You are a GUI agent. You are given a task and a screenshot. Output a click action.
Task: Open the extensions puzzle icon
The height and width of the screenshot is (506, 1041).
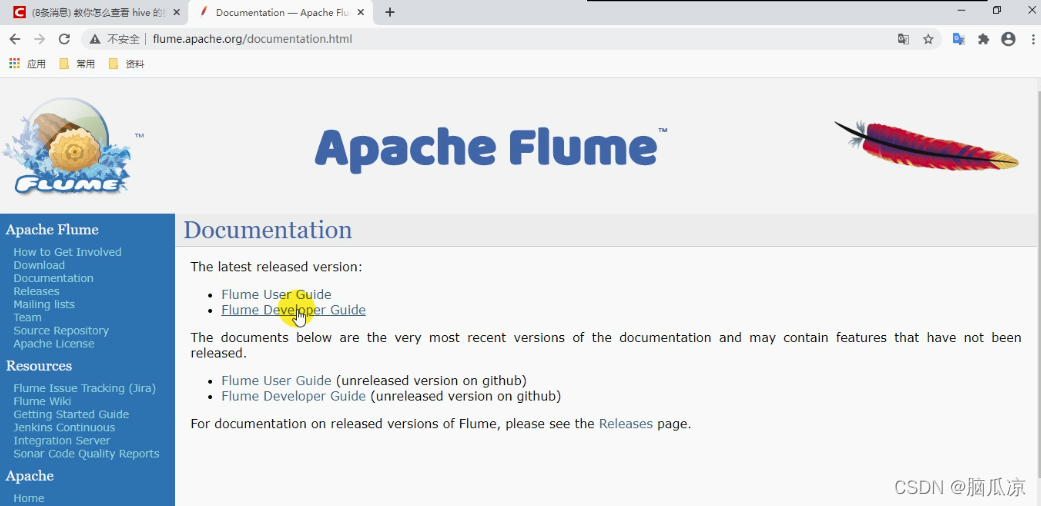[984, 39]
